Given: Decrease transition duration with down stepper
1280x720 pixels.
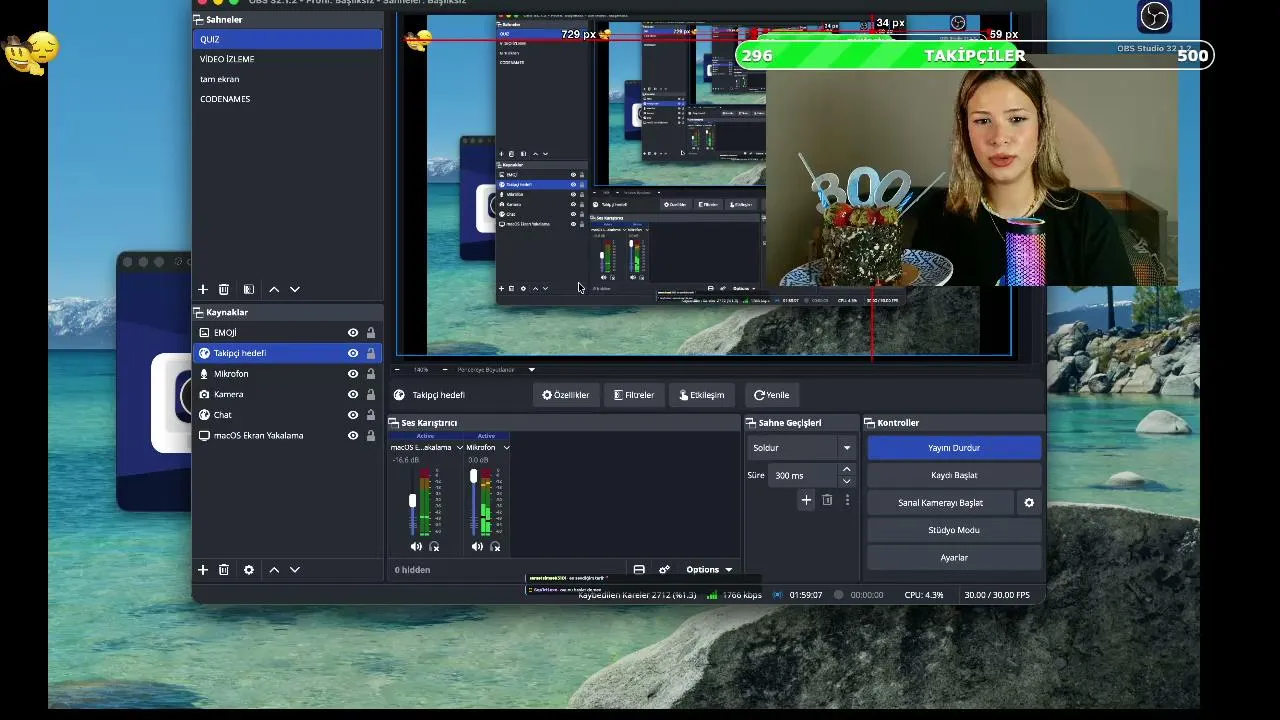Looking at the screenshot, I should pos(847,481).
